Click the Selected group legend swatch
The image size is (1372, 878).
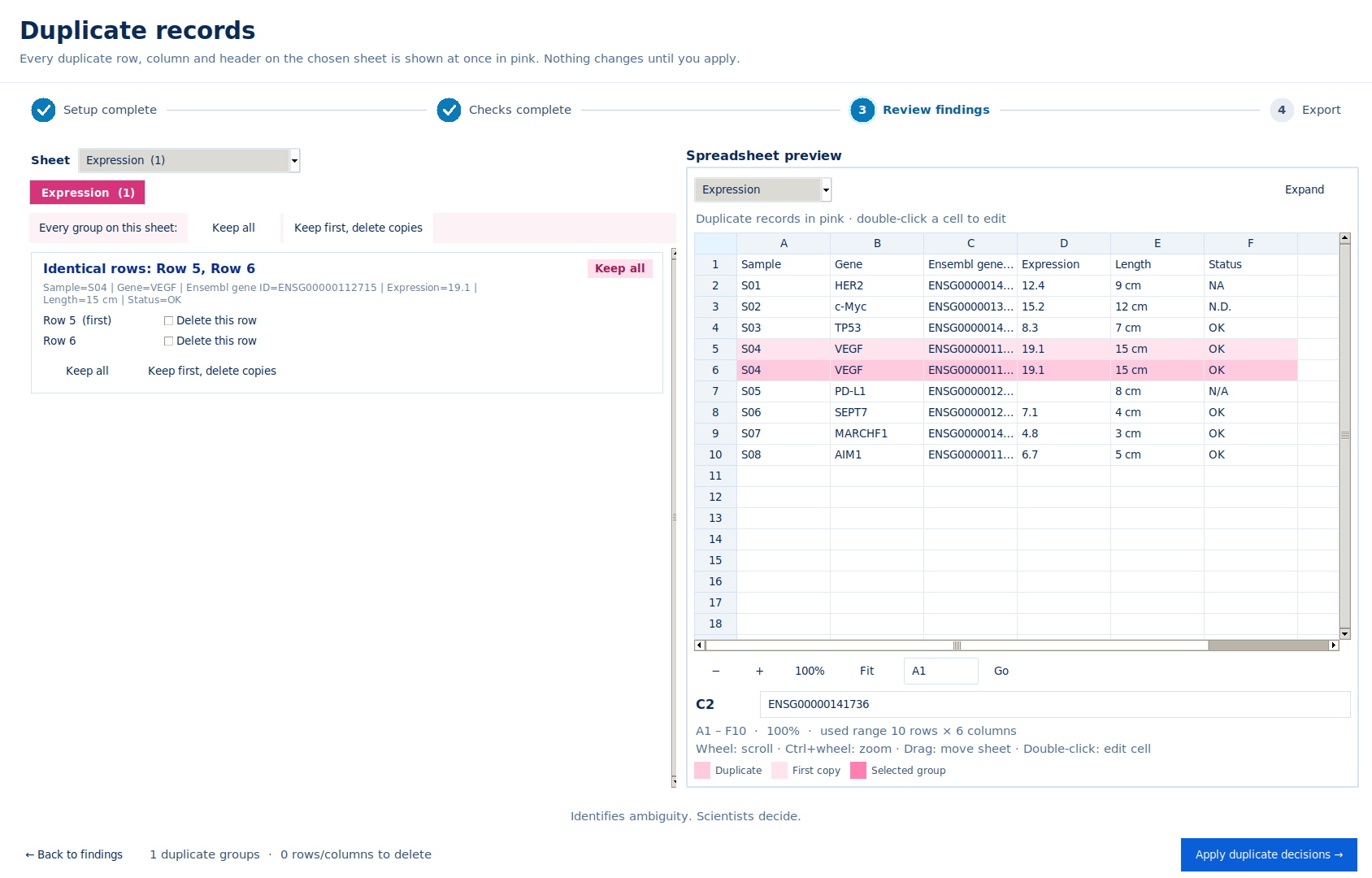858,771
